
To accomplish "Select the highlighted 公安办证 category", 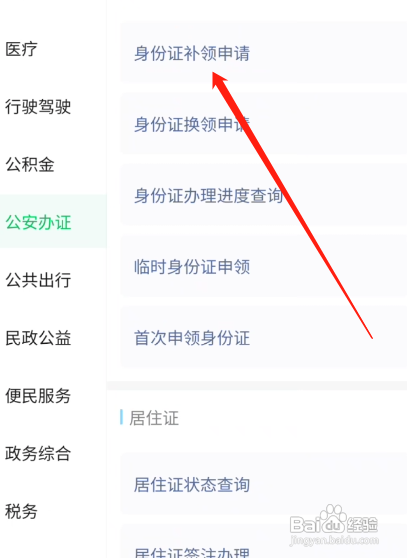I will (53, 221).
